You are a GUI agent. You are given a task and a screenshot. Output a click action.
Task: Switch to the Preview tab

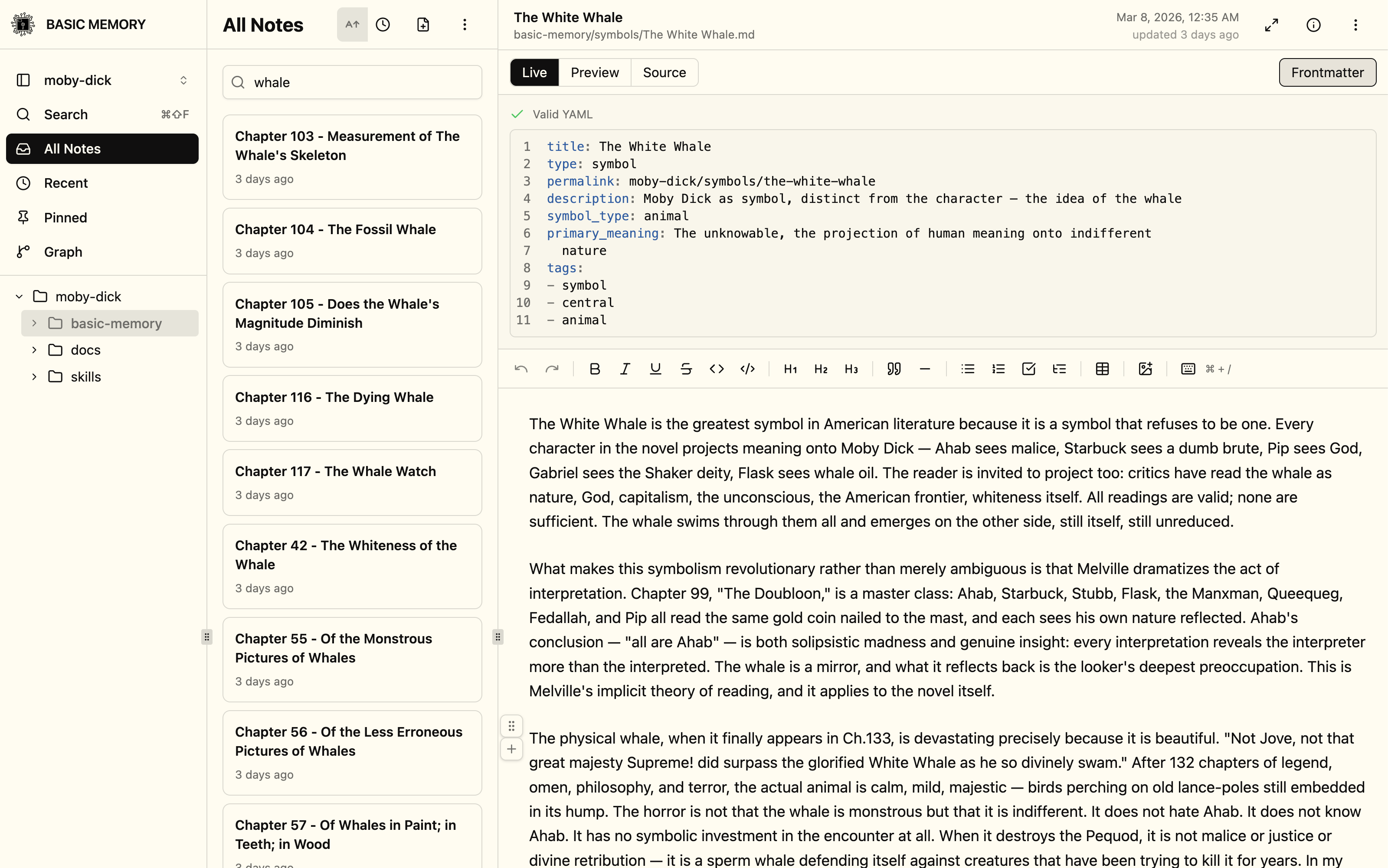[594, 72]
